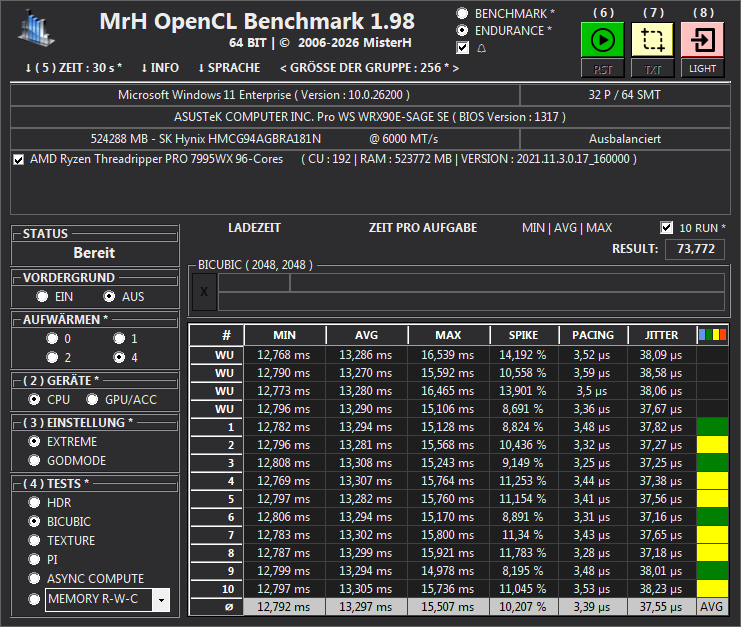The height and width of the screenshot is (627, 741).
Task: Click the RESULT value field 73,772
Action: 695,249
